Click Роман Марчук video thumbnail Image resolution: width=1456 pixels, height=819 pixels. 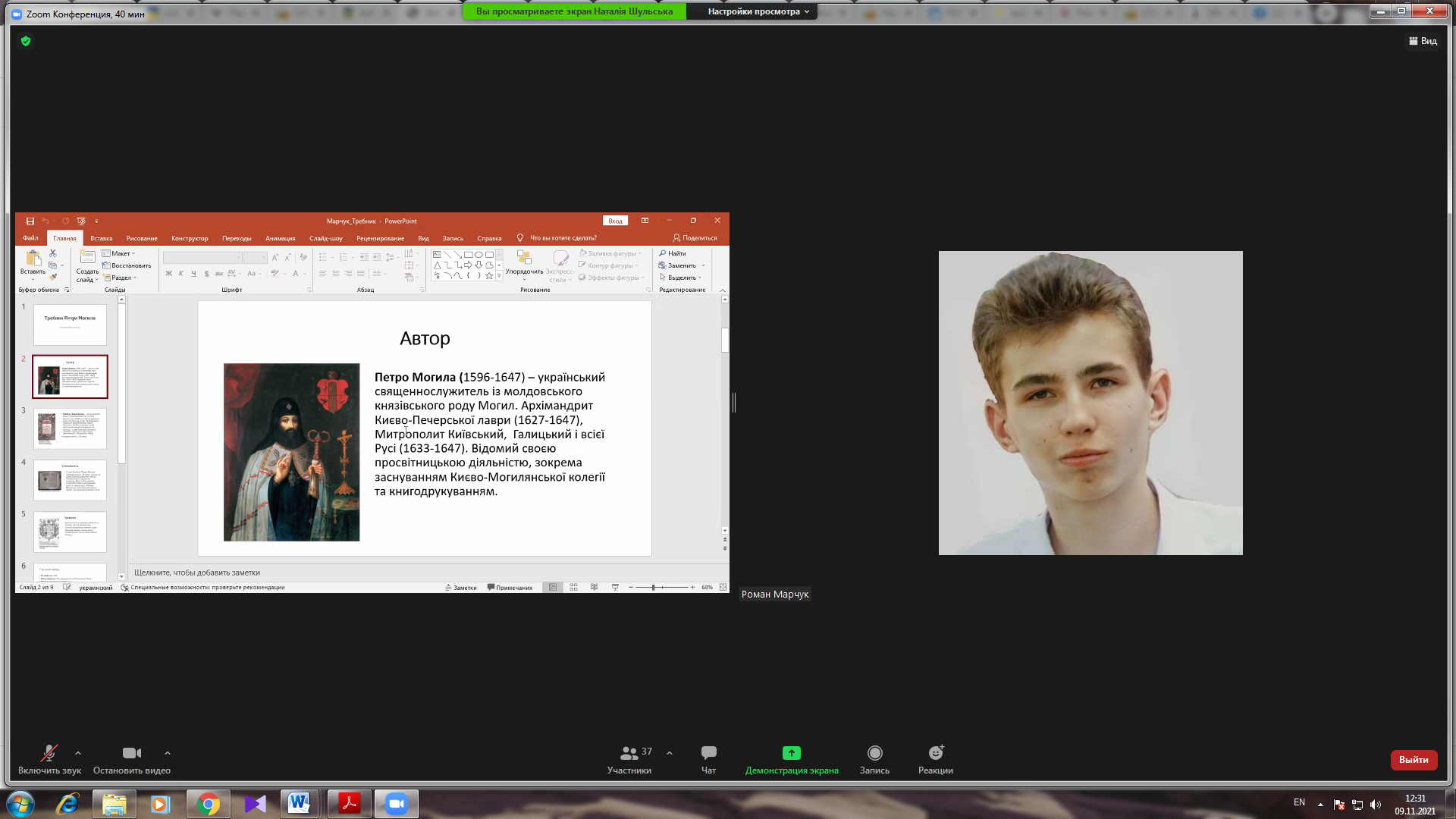coord(1090,403)
